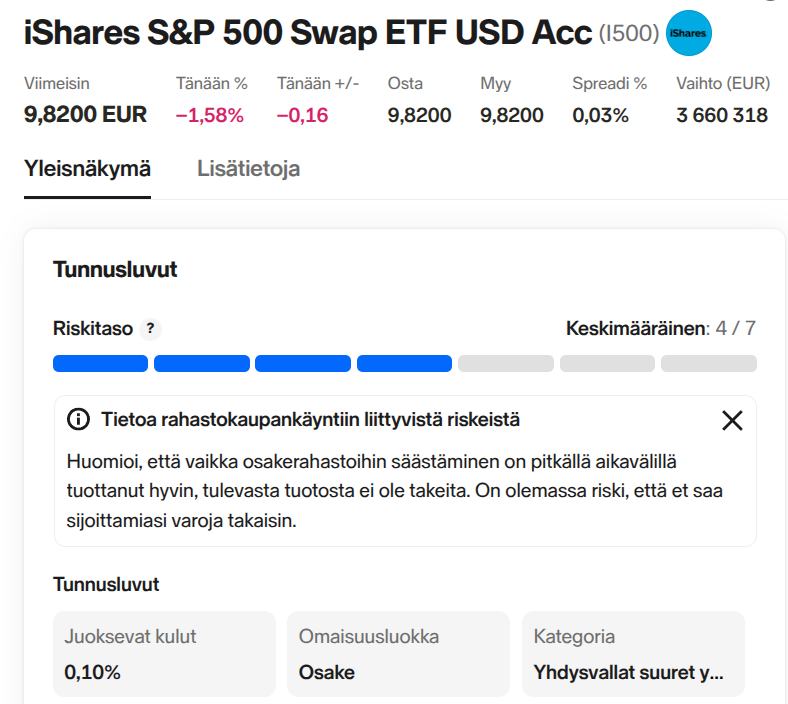Click the info icon in risk notice
The width and height of the screenshot is (788, 704).
78,420
